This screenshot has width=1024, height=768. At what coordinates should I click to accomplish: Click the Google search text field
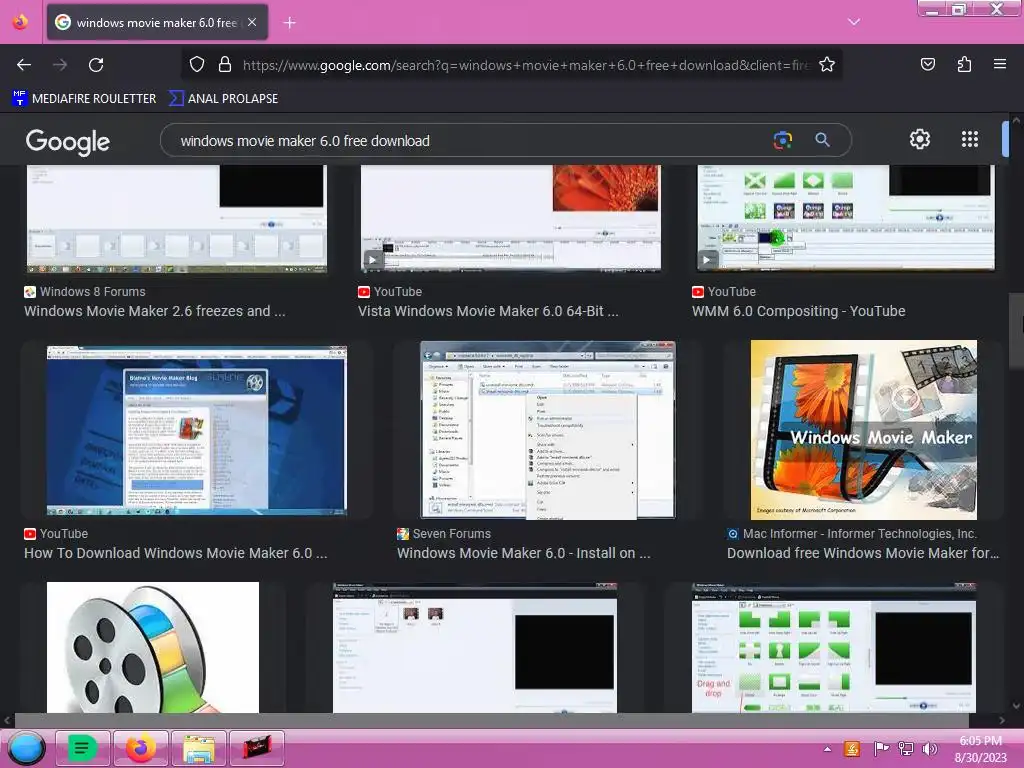tap(470, 140)
